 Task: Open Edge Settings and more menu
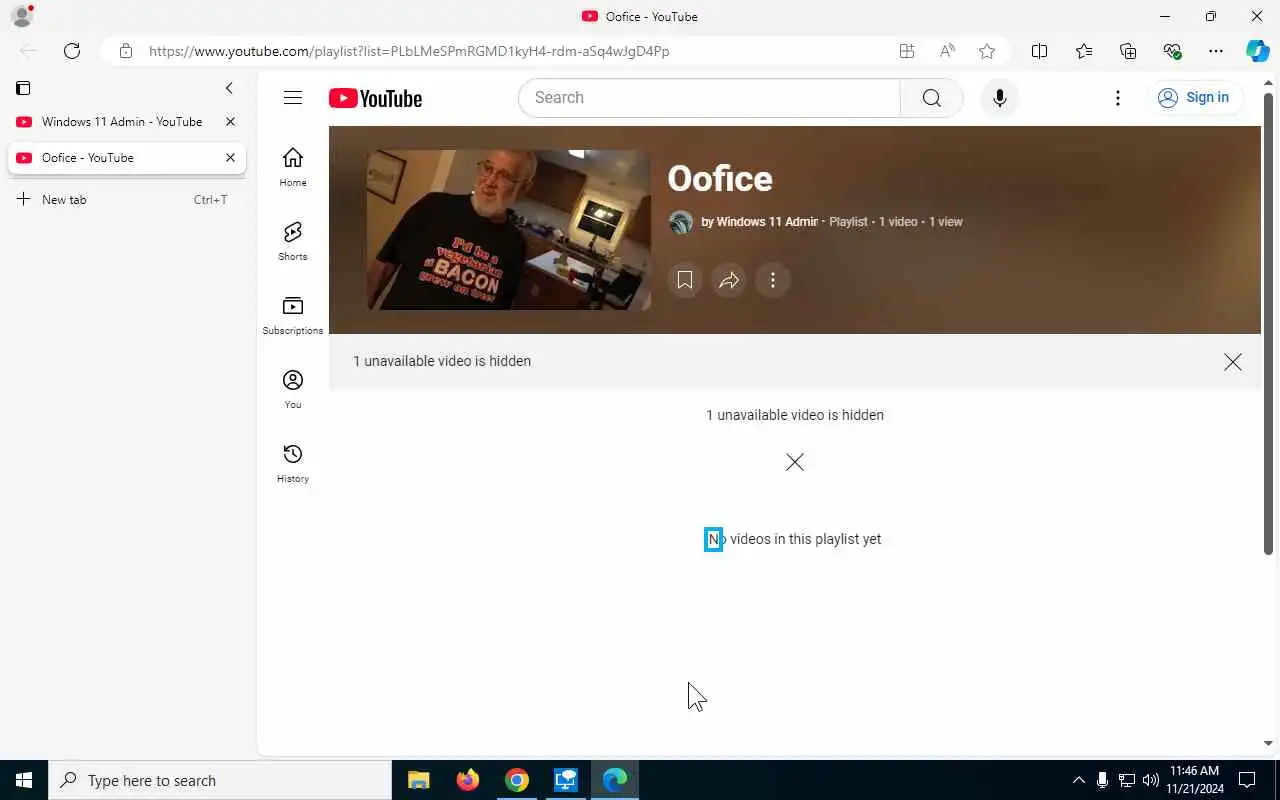tap(1216, 51)
